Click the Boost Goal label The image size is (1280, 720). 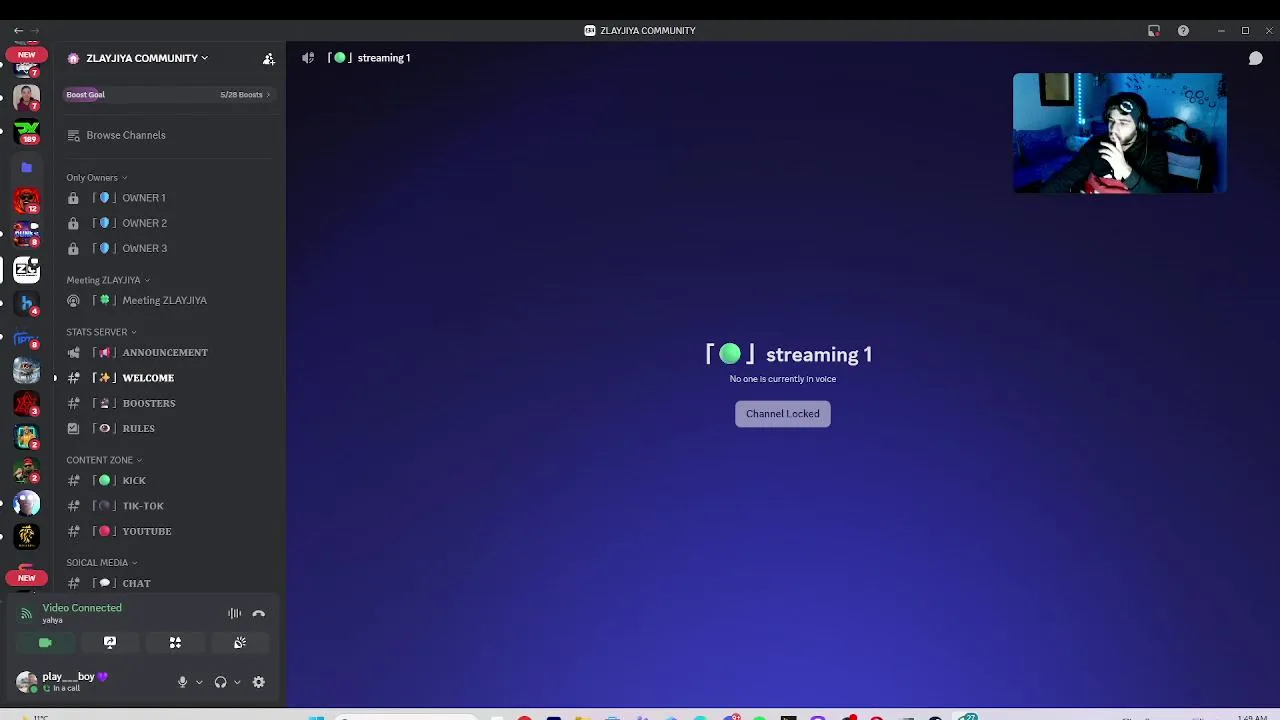(86, 95)
